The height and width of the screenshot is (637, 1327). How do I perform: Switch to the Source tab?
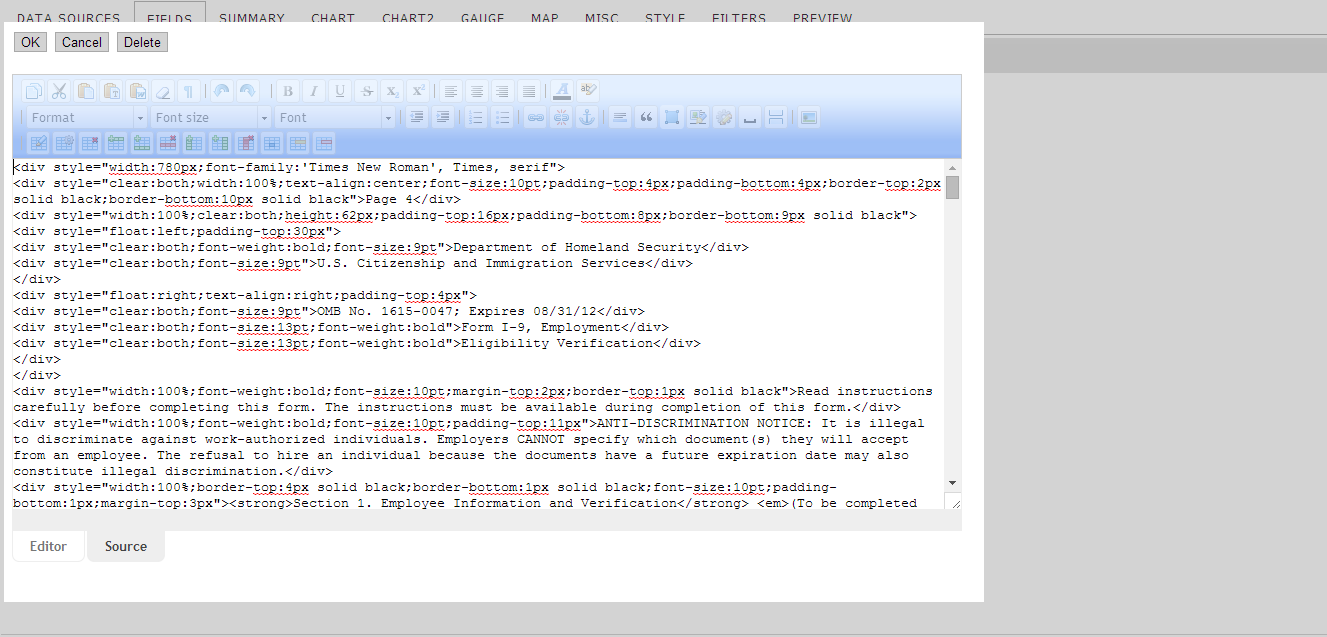(126, 546)
